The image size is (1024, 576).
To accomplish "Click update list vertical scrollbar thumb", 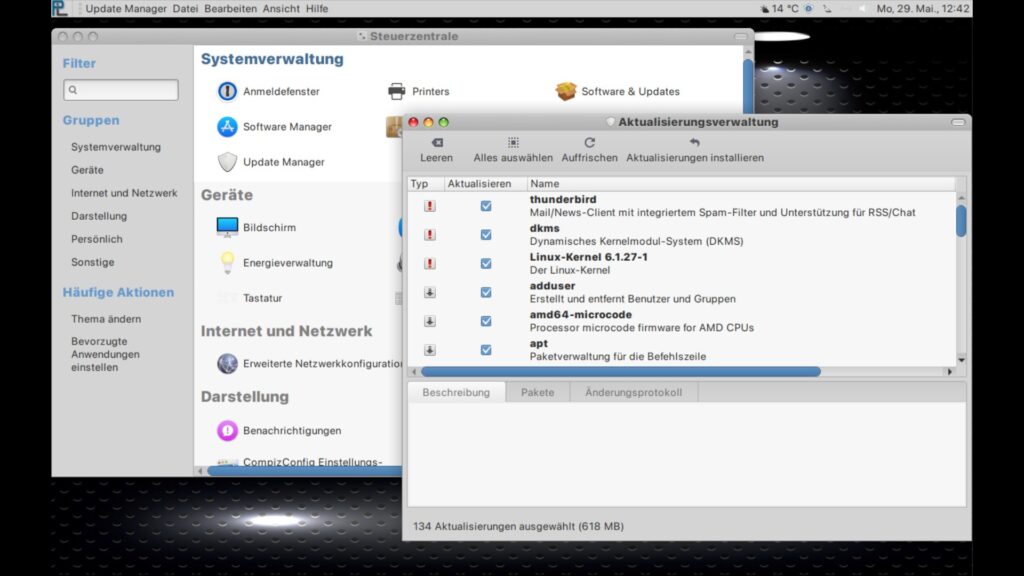I will coord(961,221).
